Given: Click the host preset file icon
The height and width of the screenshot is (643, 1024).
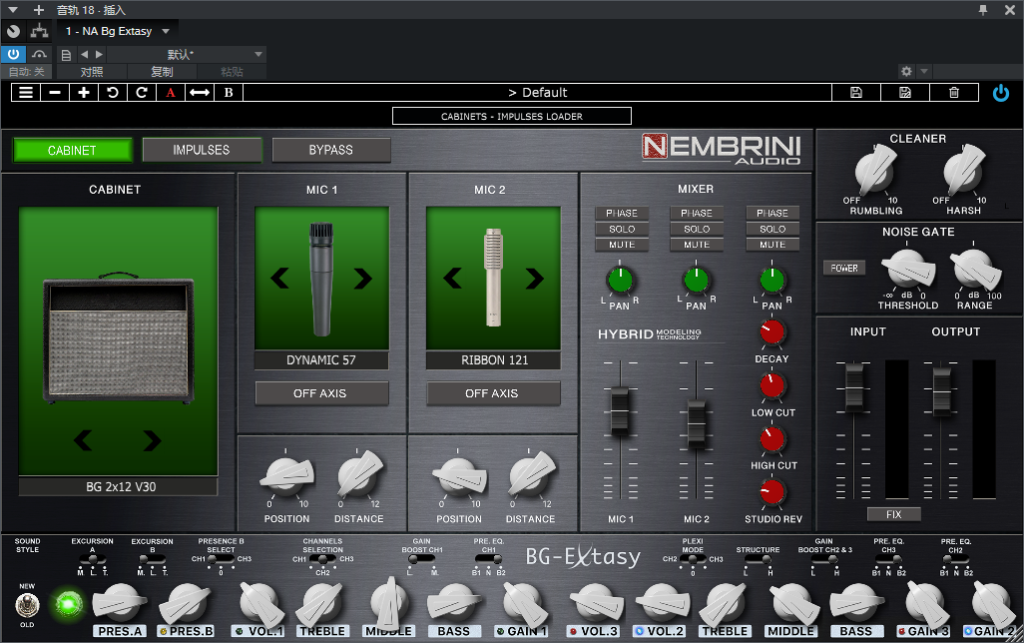Looking at the screenshot, I should pyautogui.click(x=66, y=55).
